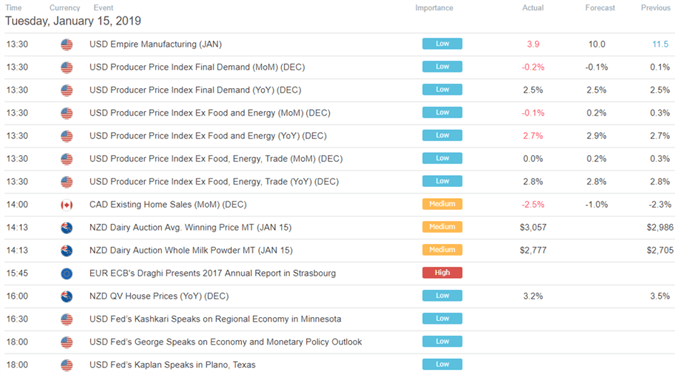The height and width of the screenshot is (375, 680).
Task: Click the New Zealand flag for QV House Prices
Action: [66, 297]
